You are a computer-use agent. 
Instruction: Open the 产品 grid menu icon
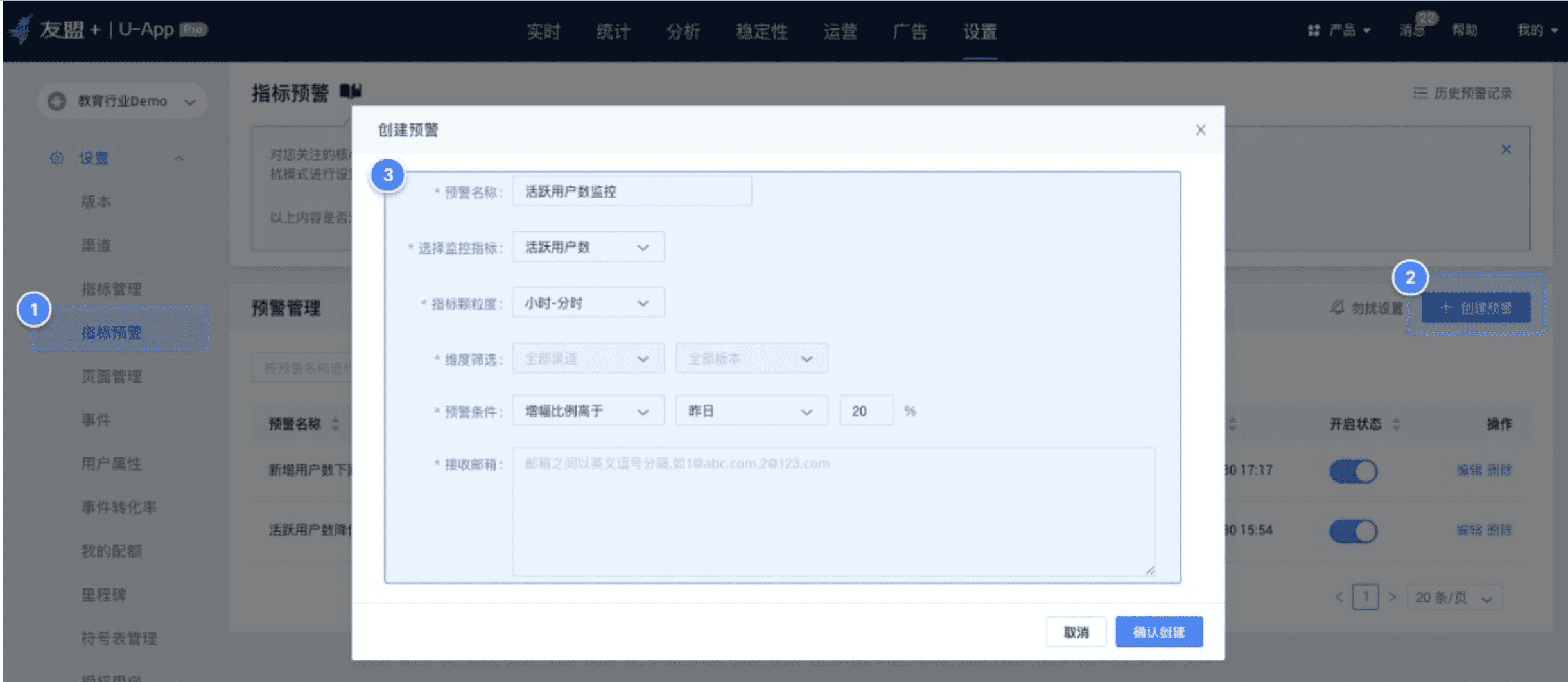(x=1314, y=30)
